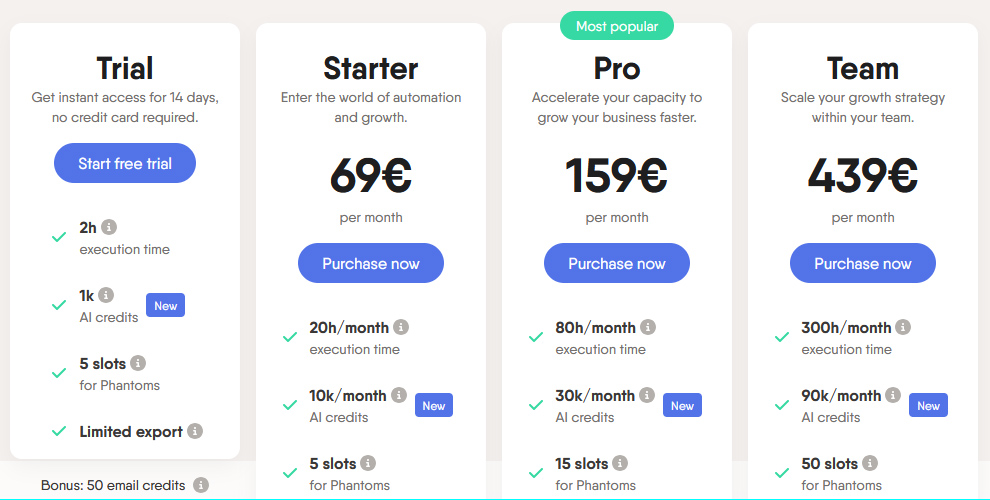
Task: Click info icon next to Team 300h/month
Action: pyautogui.click(x=904, y=327)
